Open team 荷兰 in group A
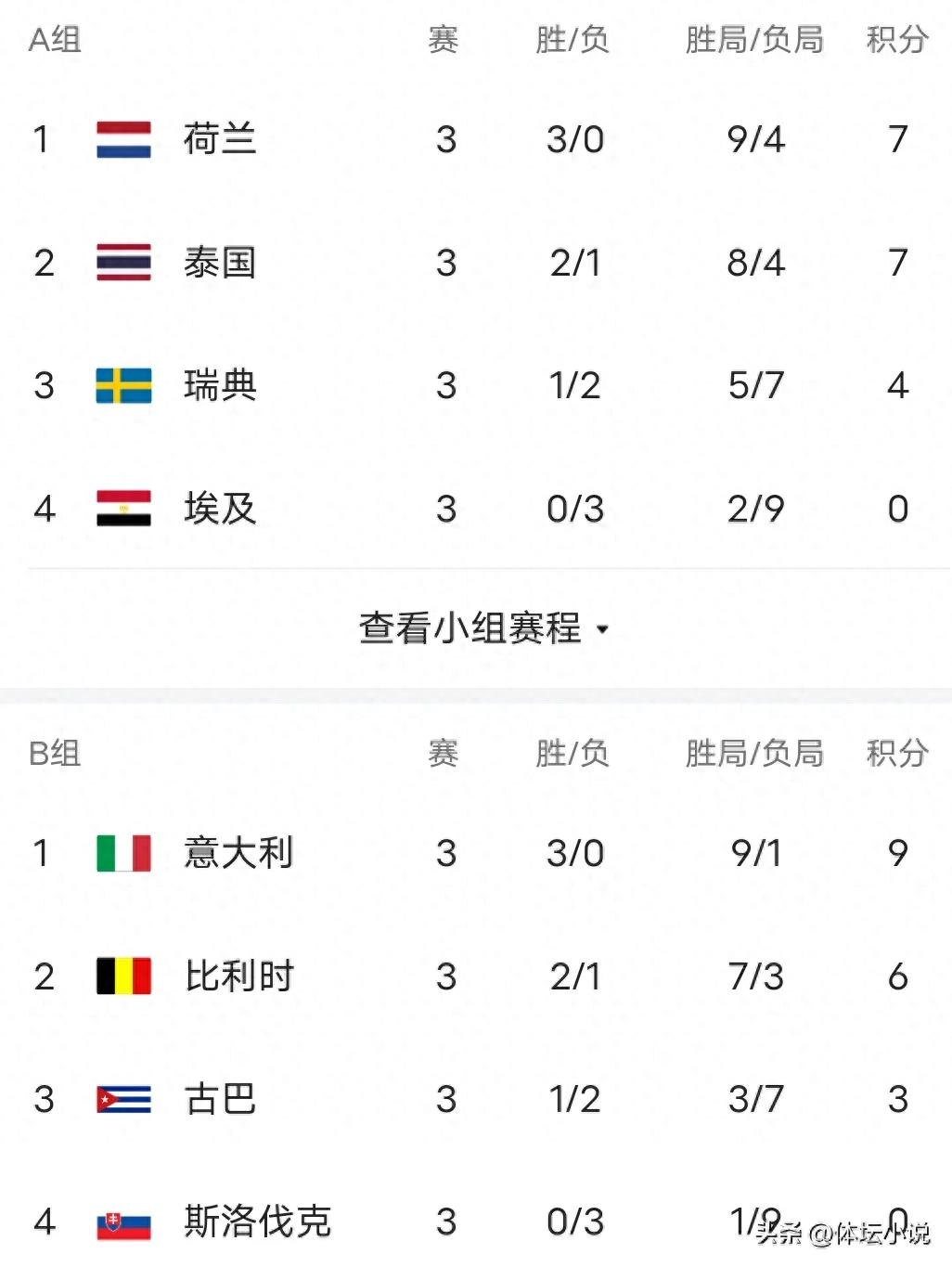Viewport: 952px width, 1267px height. (x=220, y=139)
